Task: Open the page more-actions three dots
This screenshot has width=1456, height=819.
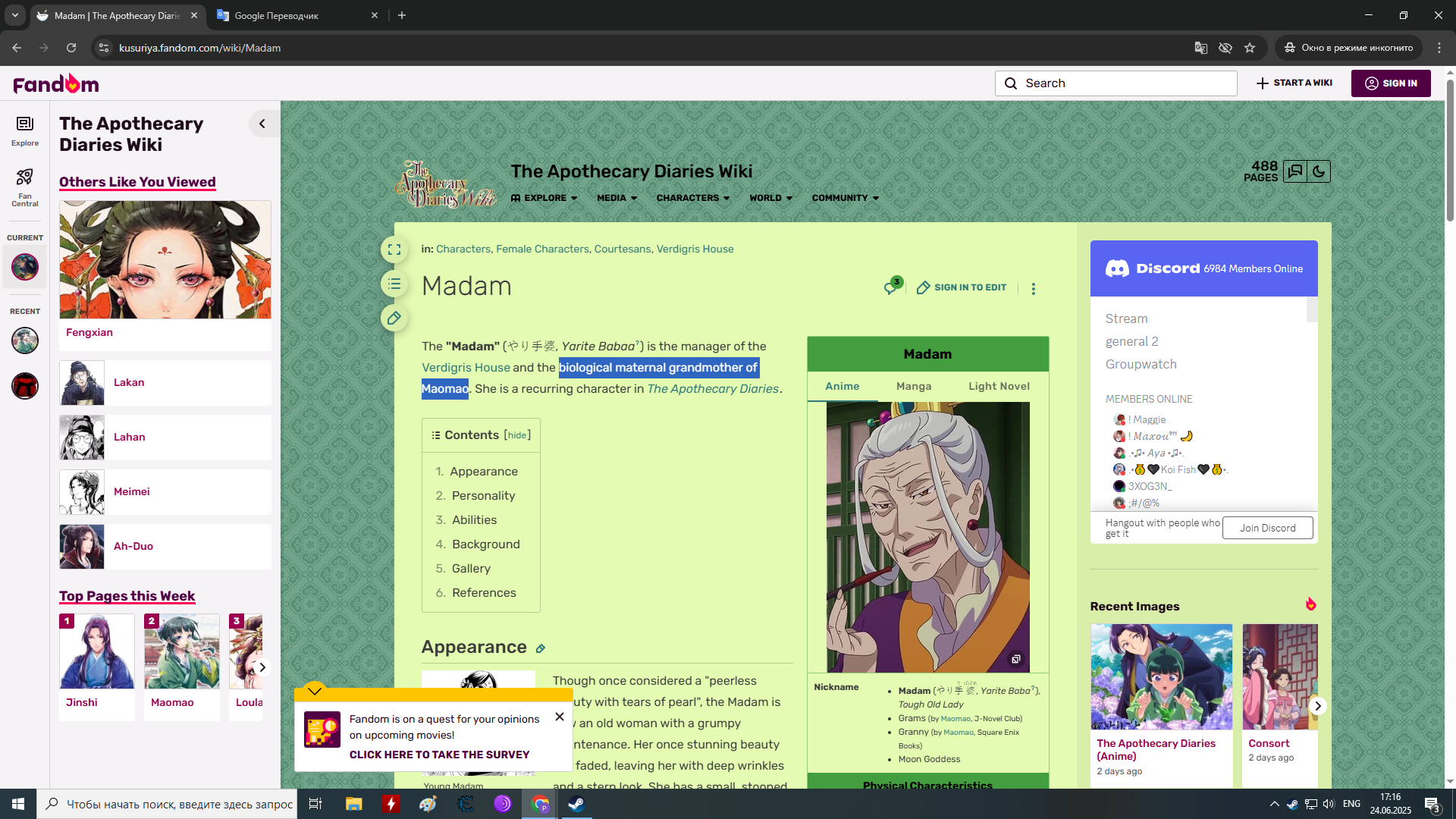Action: pyautogui.click(x=1033, y=288)
